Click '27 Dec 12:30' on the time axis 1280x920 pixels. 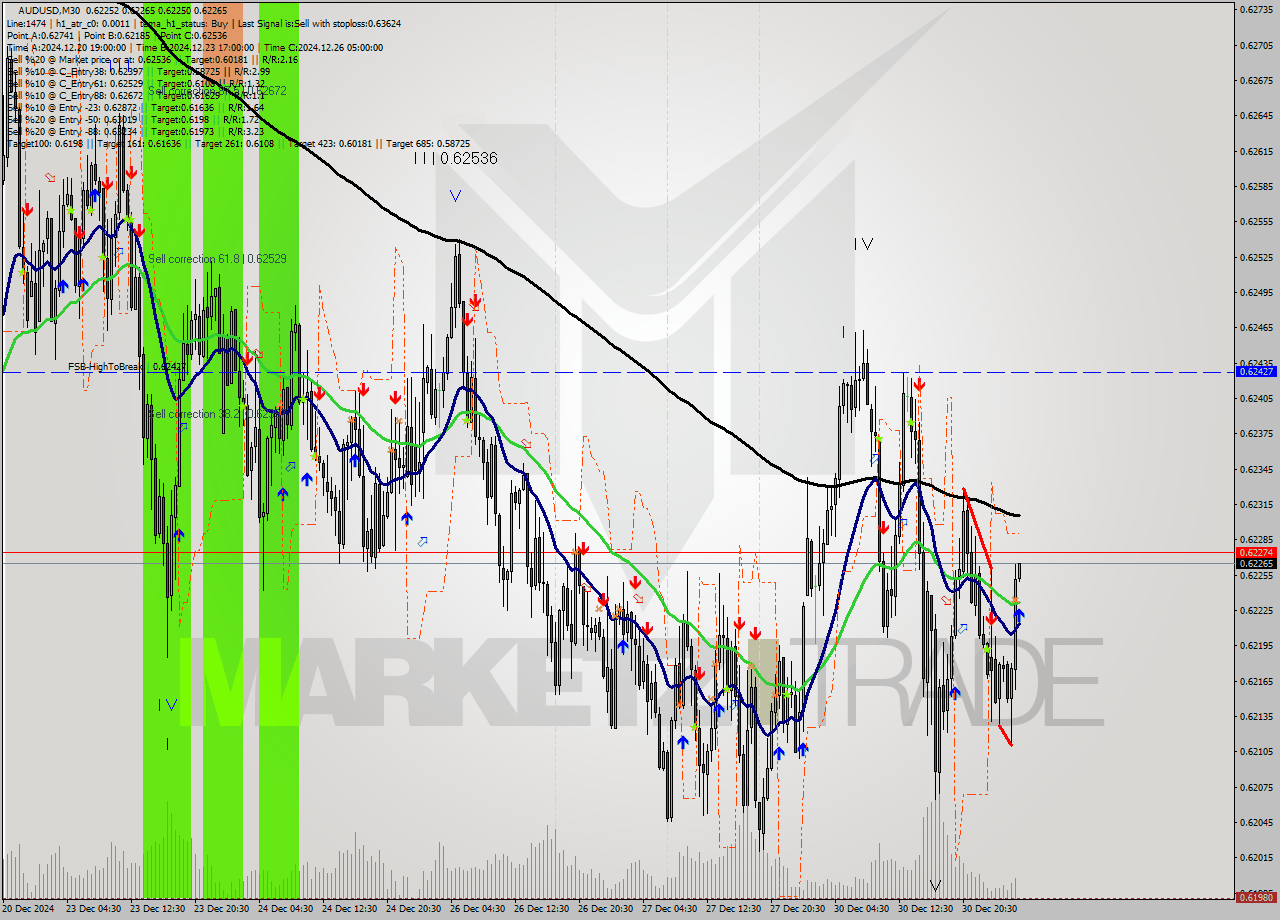(x=734, y=909)
